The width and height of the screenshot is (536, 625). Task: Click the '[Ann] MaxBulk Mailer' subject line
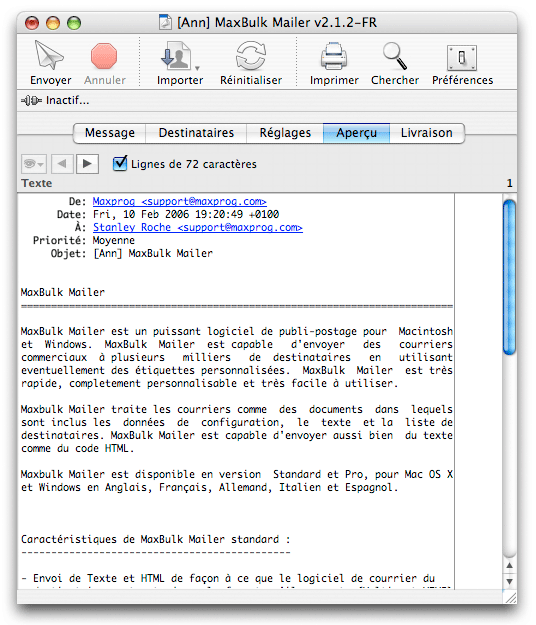(x=153, y=254)
